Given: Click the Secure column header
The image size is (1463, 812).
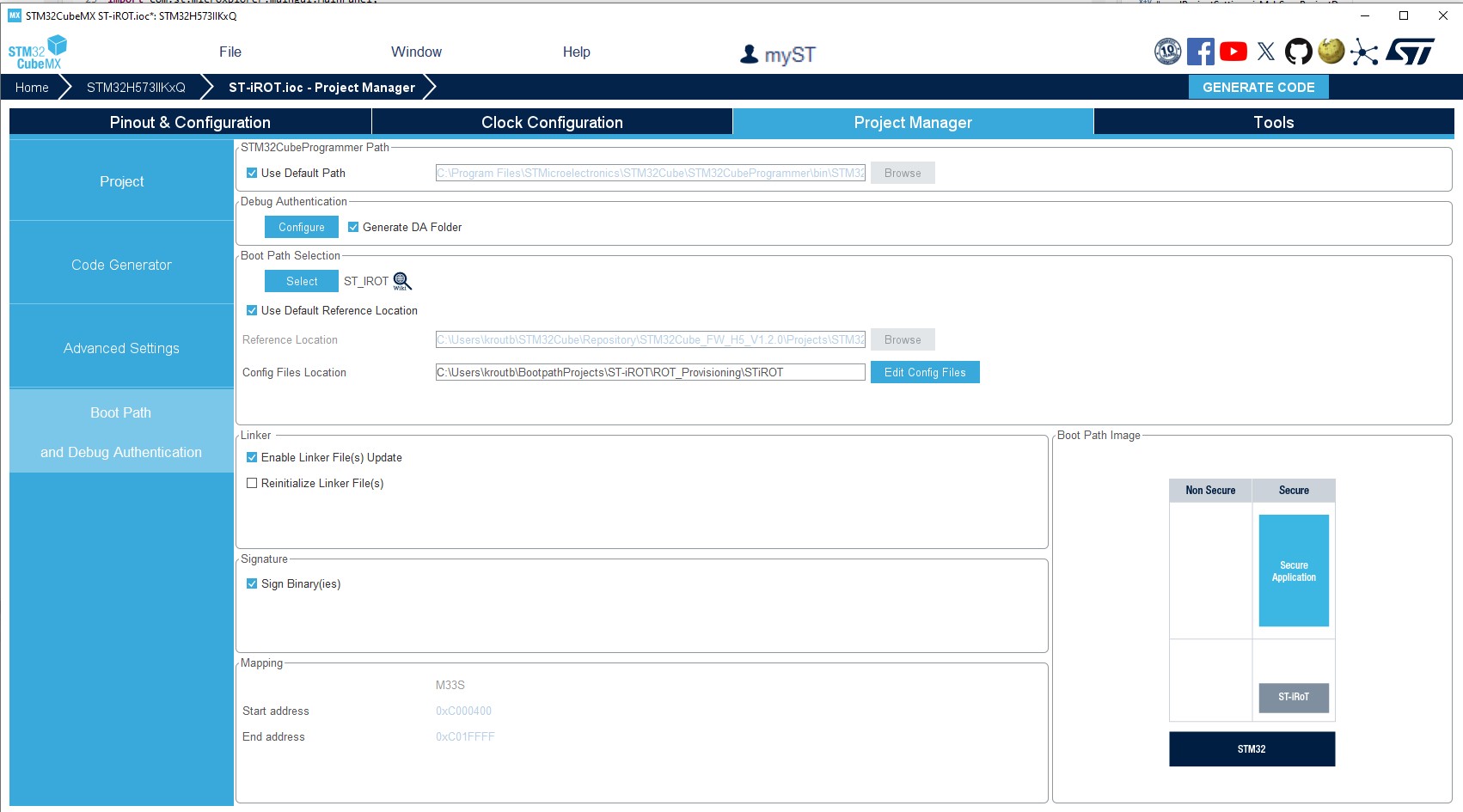Looking at the screenshot, I should tap(1294, 490).
